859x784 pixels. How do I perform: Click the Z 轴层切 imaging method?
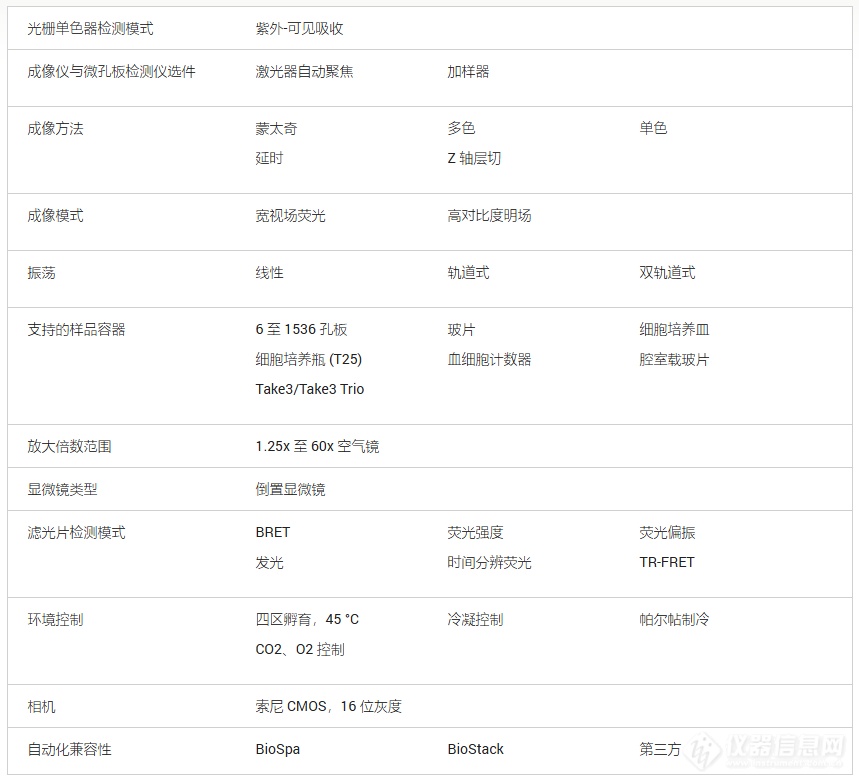(474, 158)
